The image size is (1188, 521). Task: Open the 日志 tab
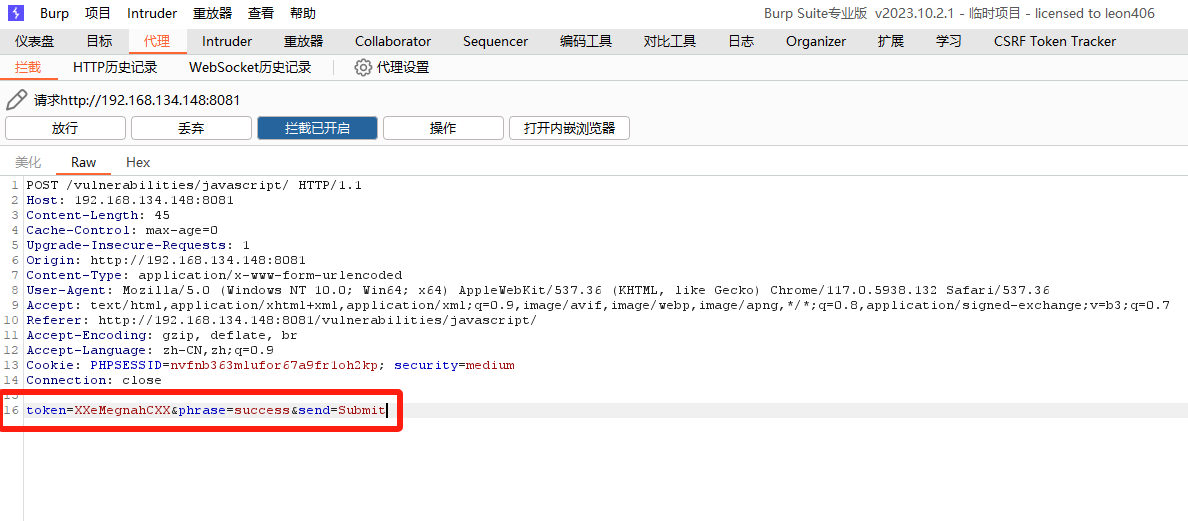[x=741, y=42]
